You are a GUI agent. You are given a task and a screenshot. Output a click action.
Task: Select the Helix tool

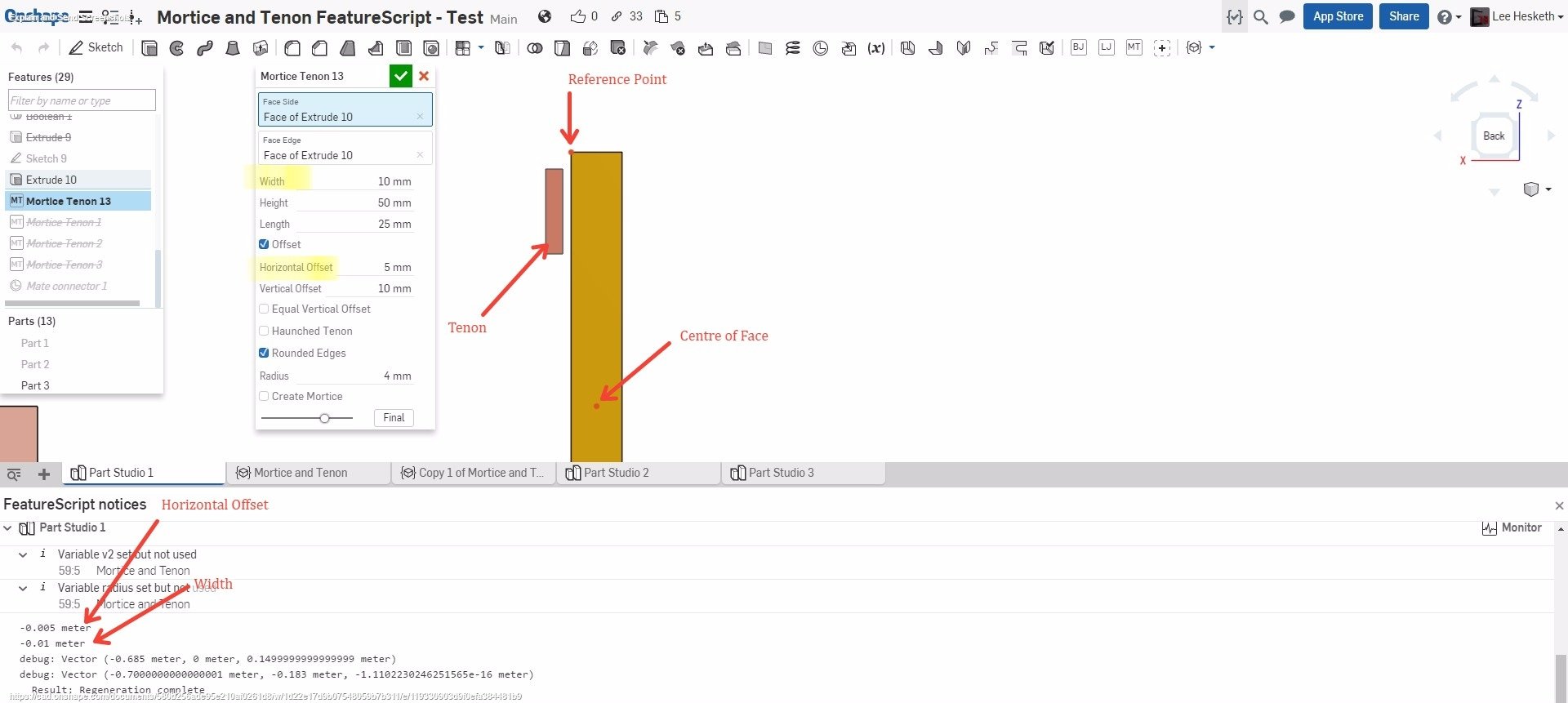tap(793, 48)
